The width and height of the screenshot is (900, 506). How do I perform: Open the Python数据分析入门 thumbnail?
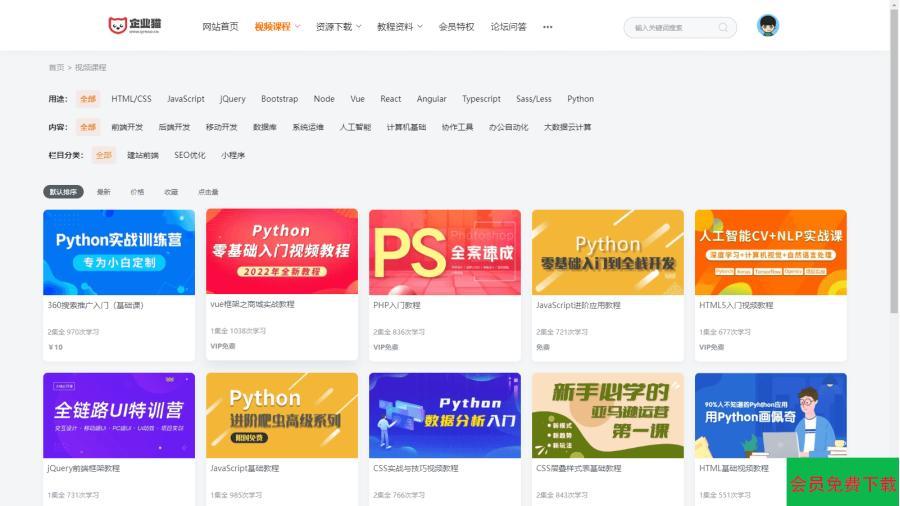(445, 415)
